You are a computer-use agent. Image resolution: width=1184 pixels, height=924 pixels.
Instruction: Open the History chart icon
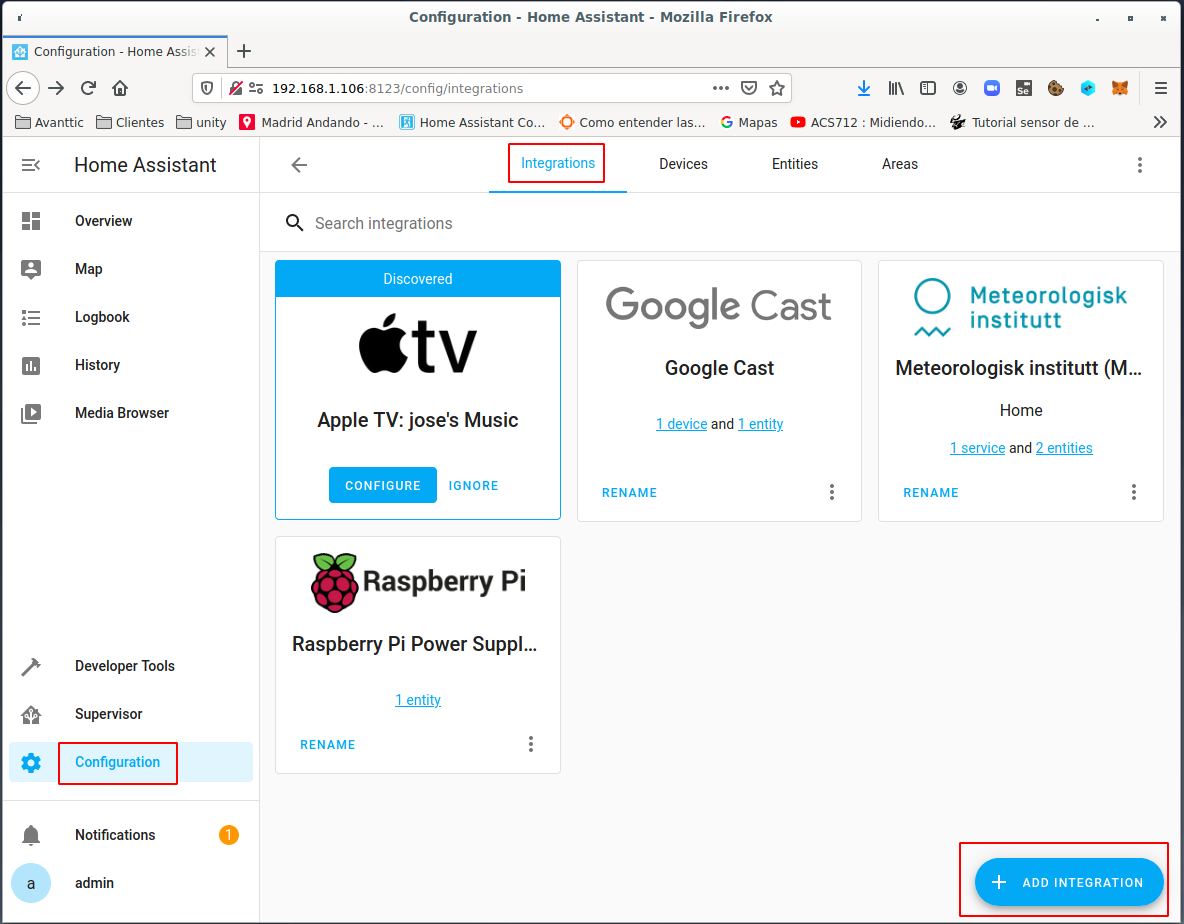[31, 365]
